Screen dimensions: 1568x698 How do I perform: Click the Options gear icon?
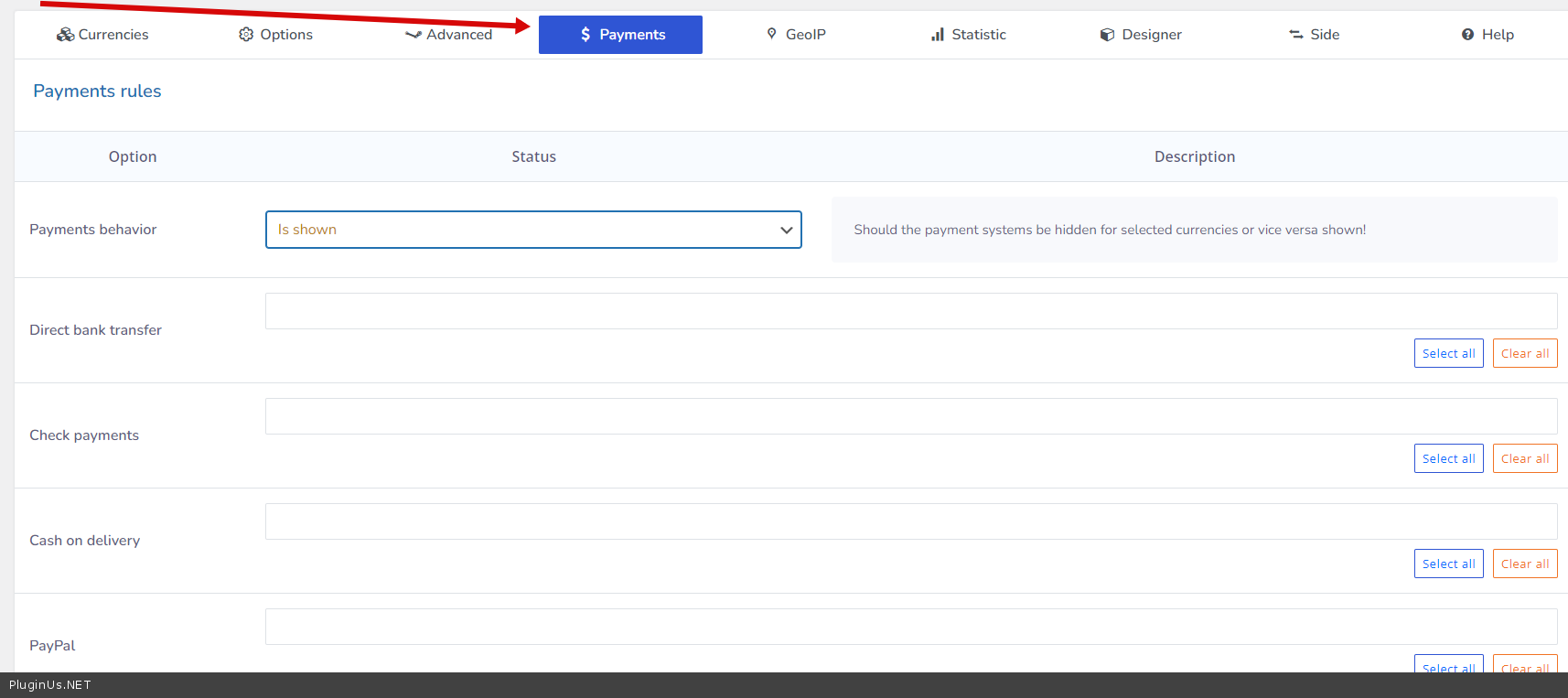tap(246, 35)
